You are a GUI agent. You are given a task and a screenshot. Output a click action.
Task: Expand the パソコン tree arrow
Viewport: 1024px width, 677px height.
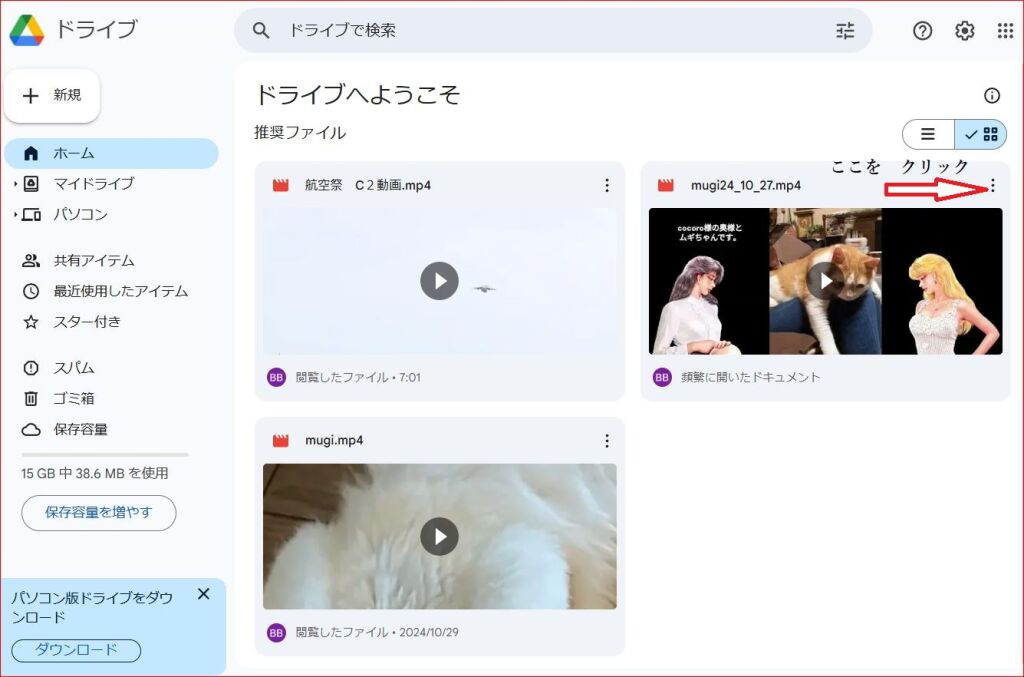pos(15,215)
